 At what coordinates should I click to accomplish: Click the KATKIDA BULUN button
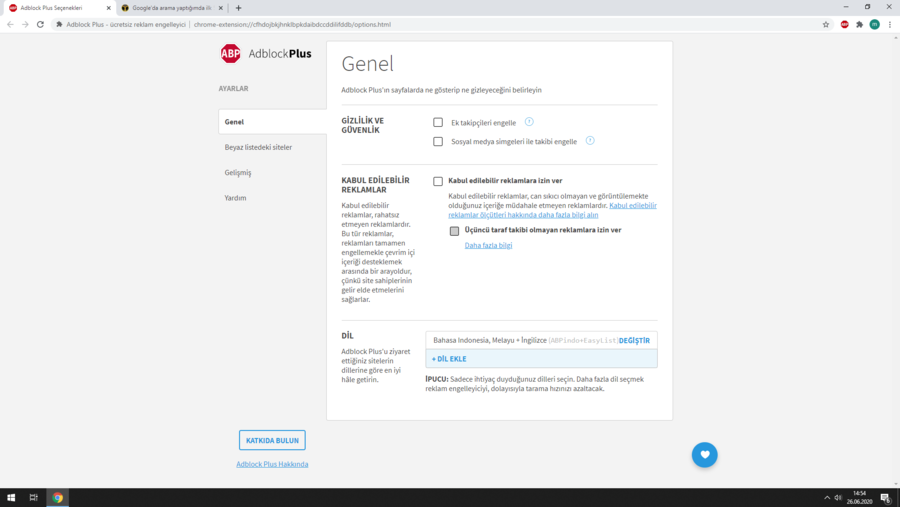coord(272,440)
